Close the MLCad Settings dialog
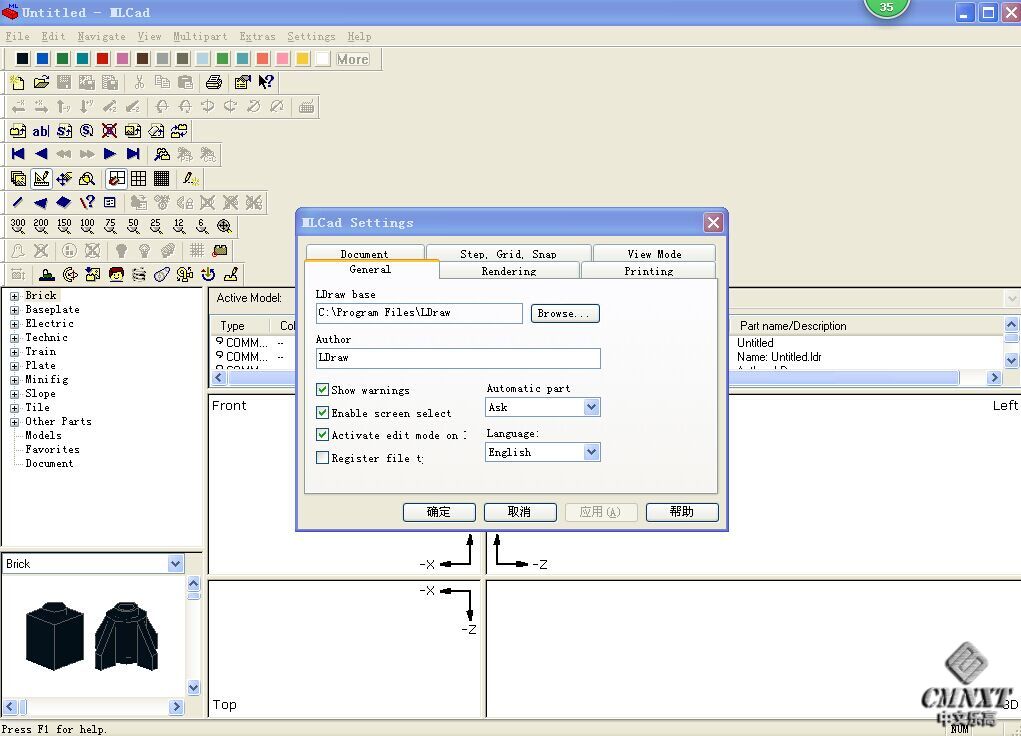 (x=714, y=223)
